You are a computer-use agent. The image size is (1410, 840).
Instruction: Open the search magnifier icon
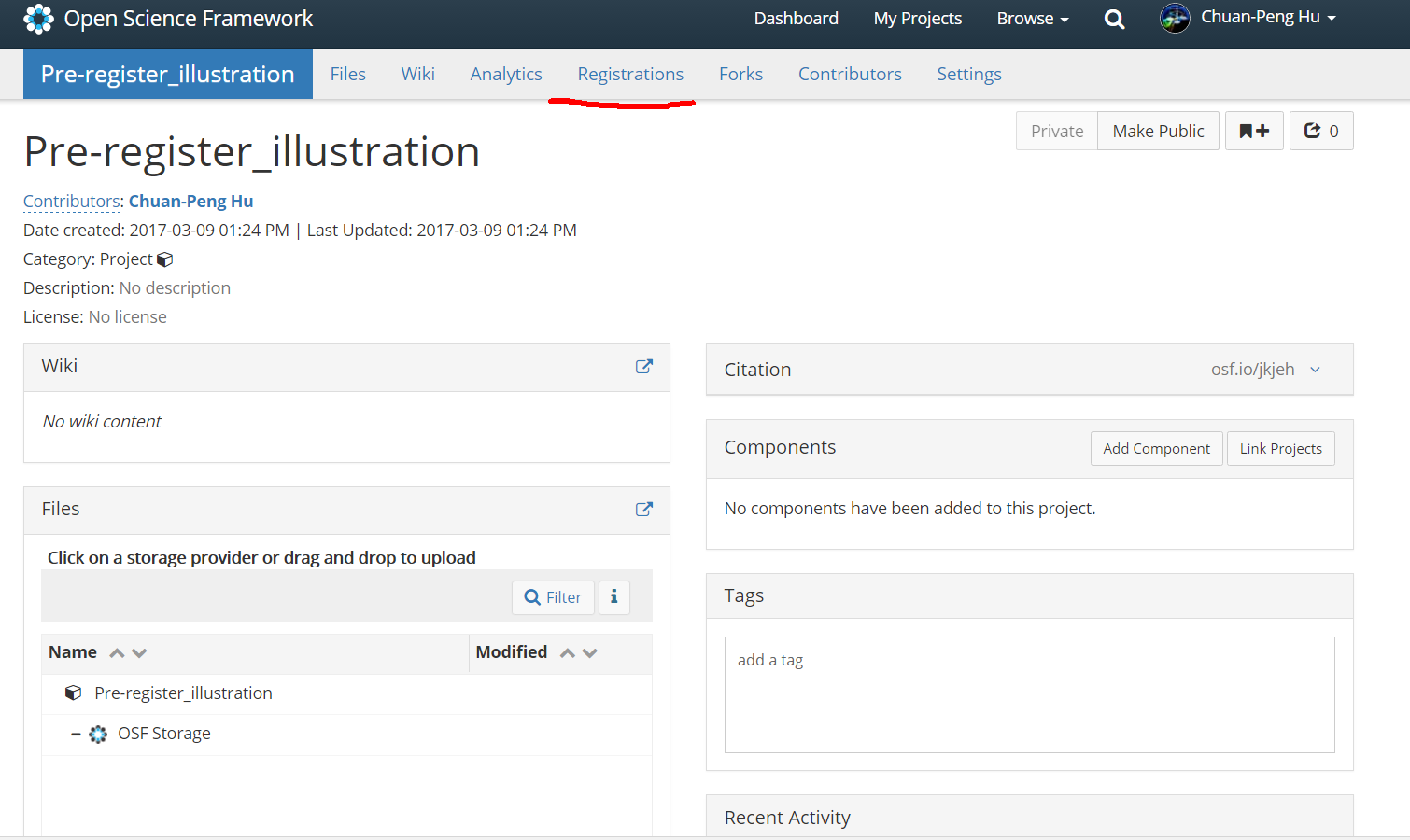1114,19
